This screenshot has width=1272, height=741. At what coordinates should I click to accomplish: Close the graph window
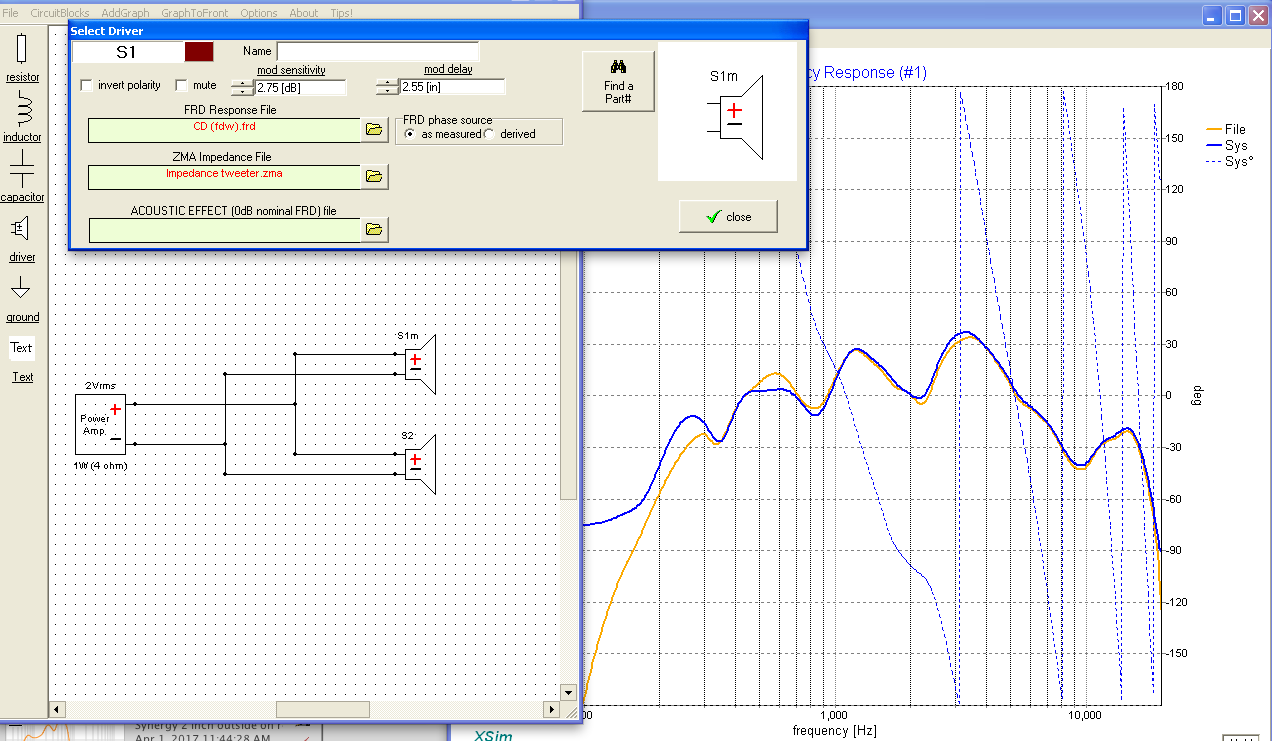tap(1258, 16)
